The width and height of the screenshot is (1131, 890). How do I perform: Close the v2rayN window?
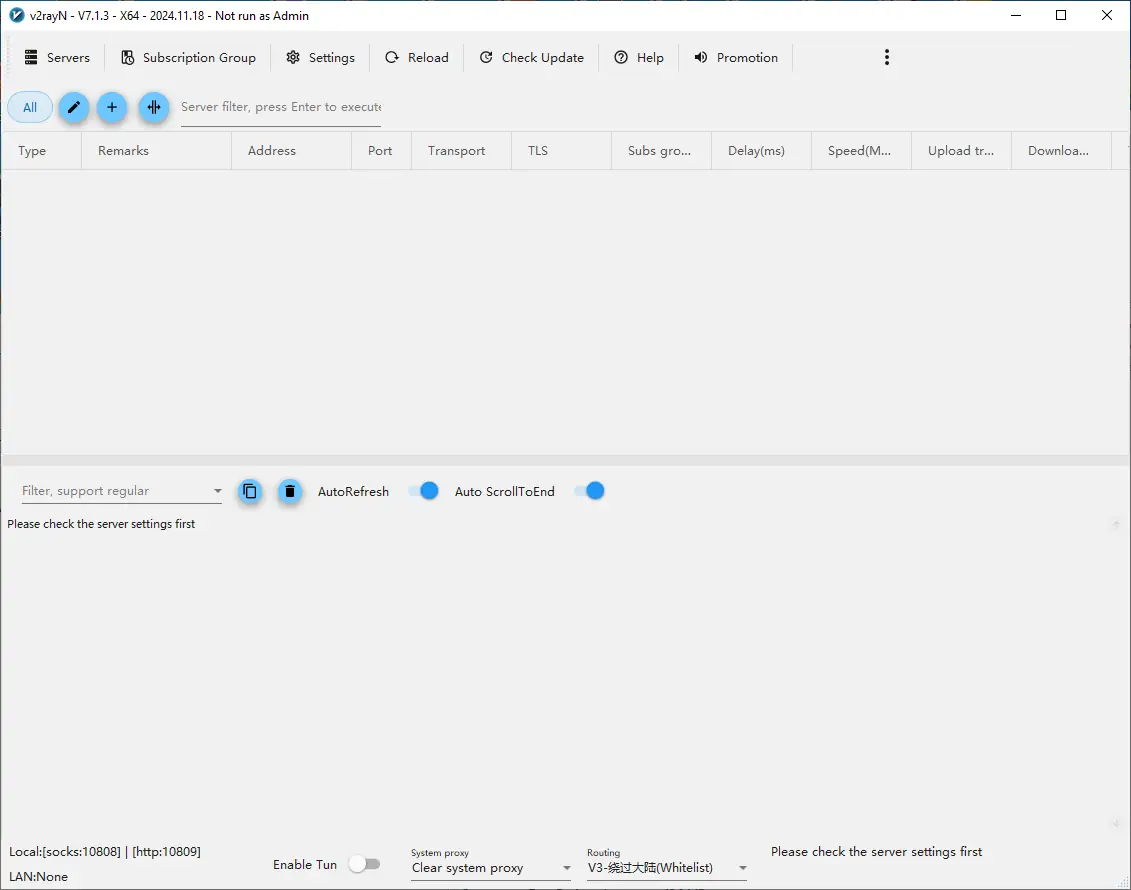point(1106,15)
